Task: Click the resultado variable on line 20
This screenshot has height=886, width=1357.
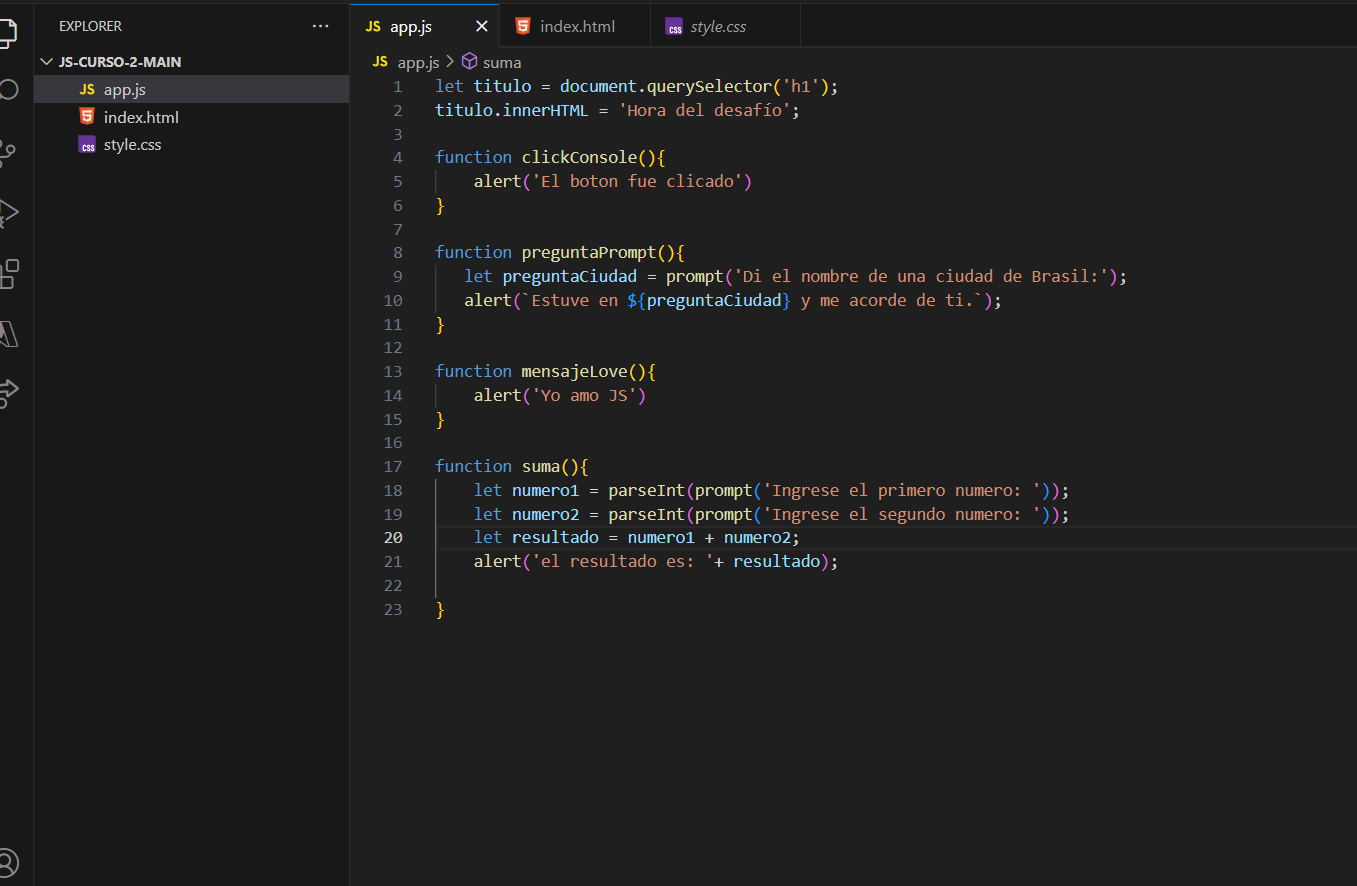Action: point(556,537)
